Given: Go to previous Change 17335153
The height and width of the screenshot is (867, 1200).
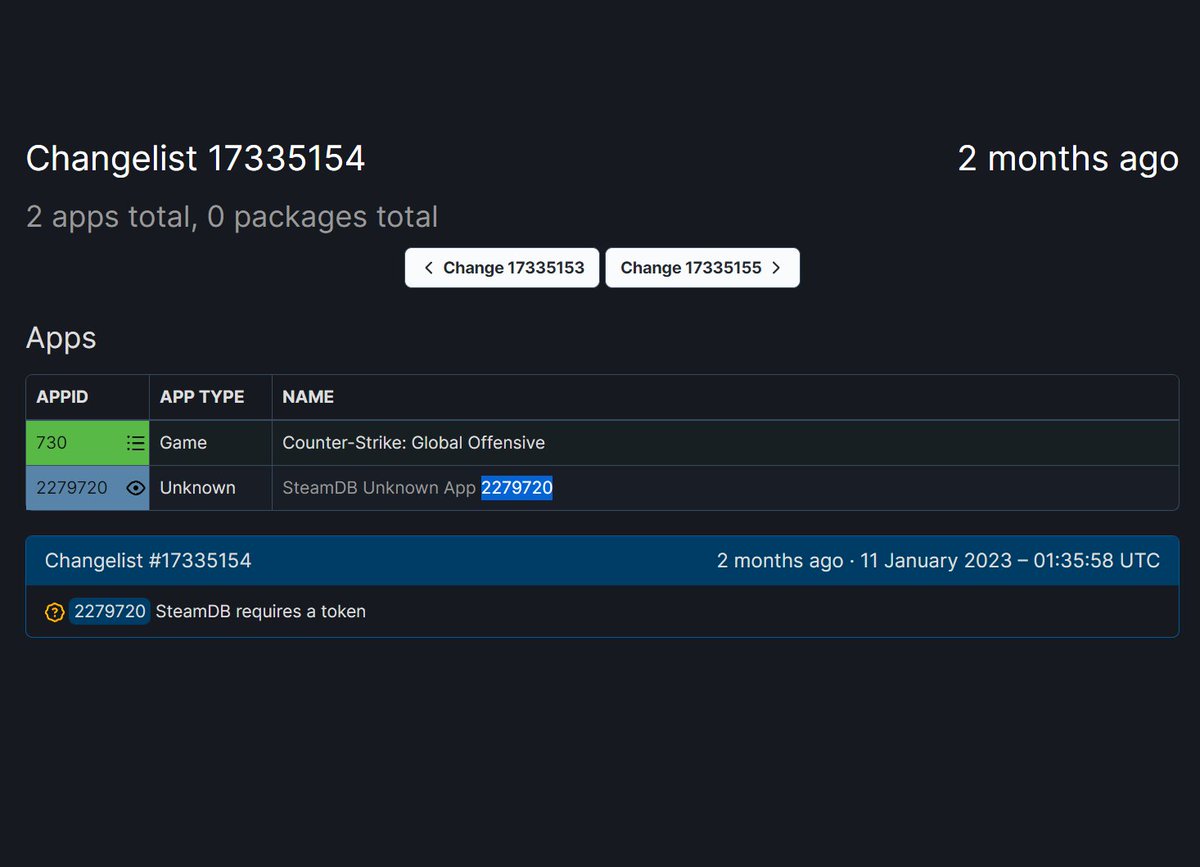Looking at the screenshot, I should [x=502, y=268].
